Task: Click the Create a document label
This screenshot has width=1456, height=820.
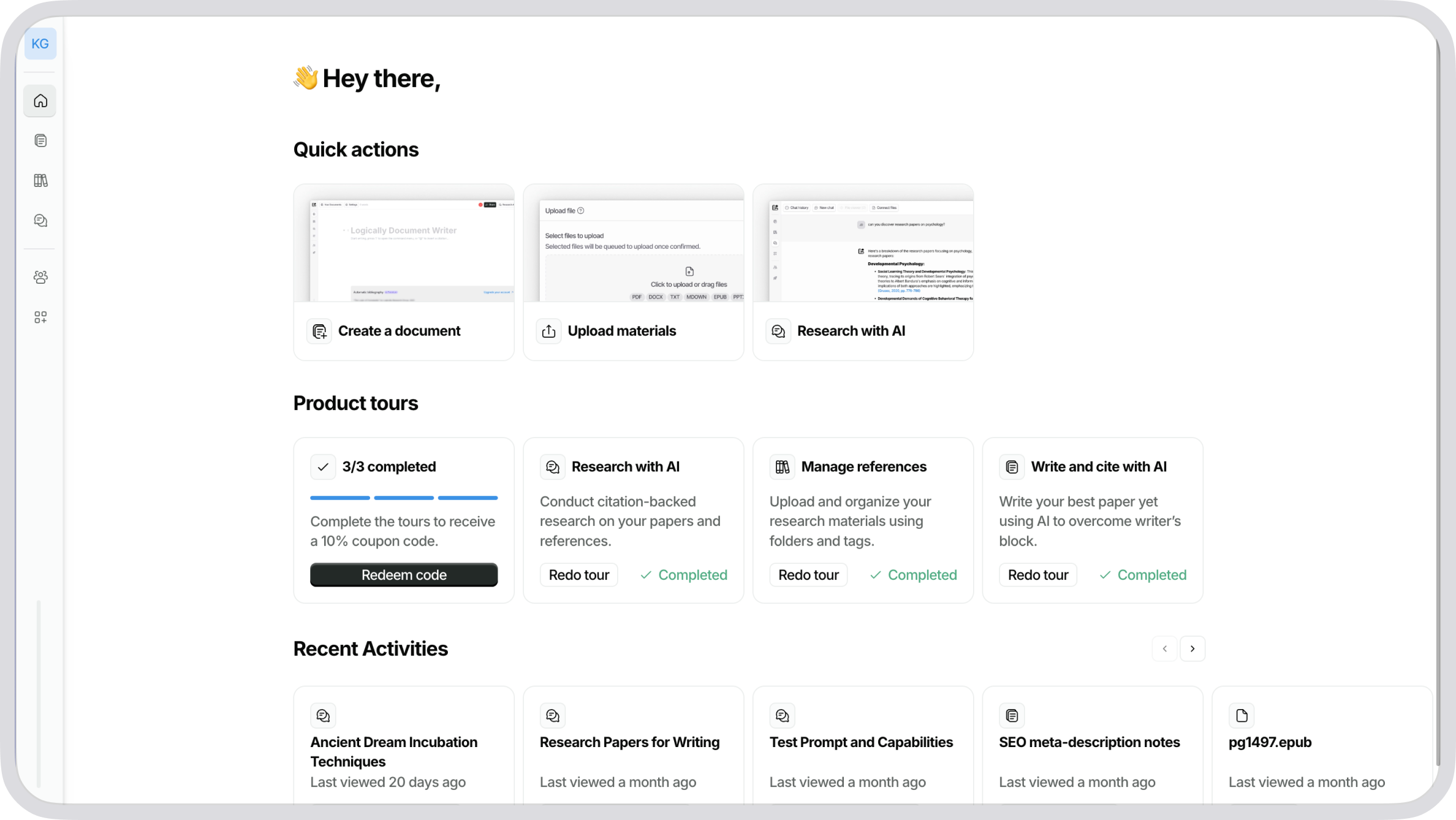Action: coord(399,331)
